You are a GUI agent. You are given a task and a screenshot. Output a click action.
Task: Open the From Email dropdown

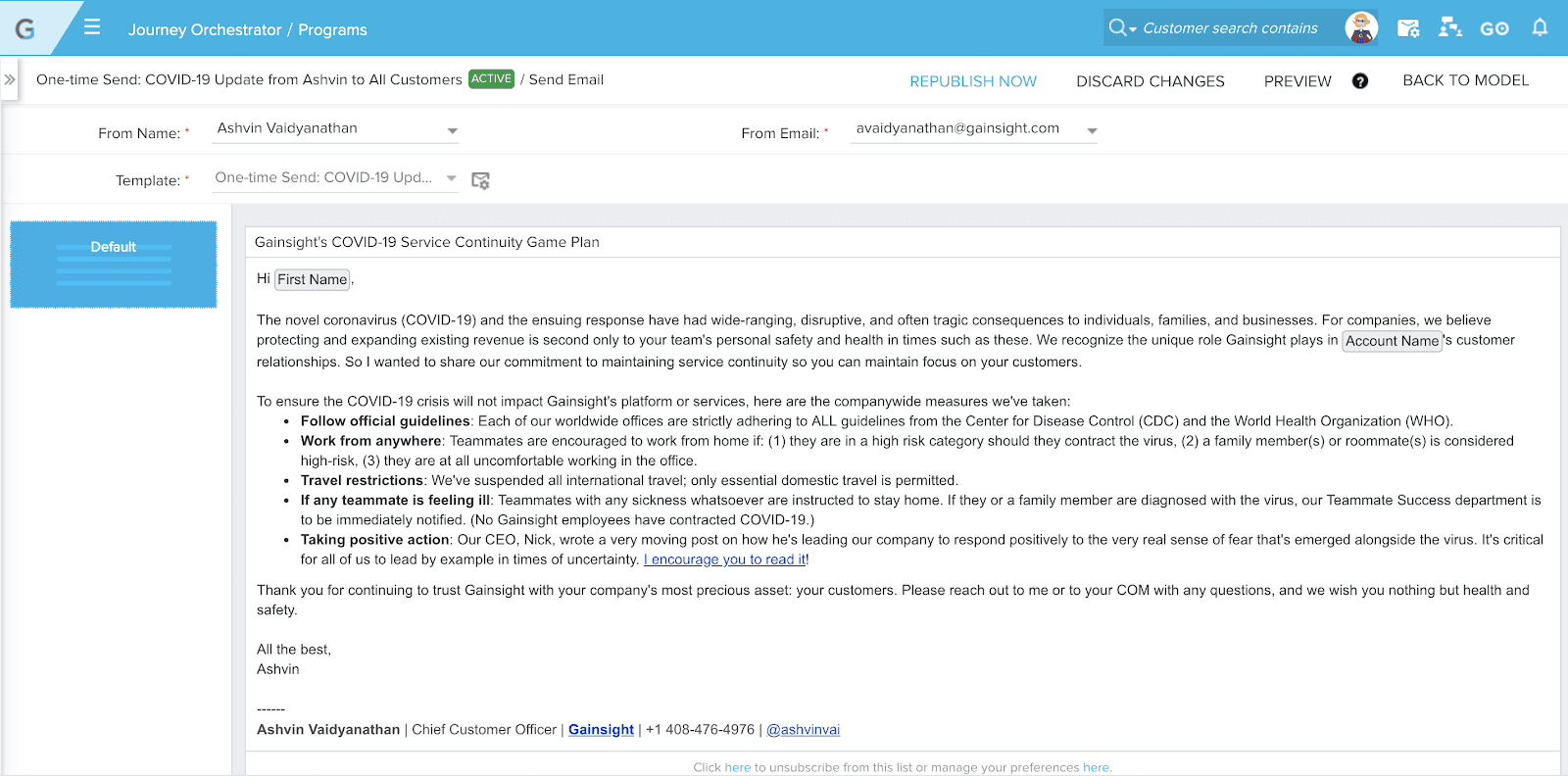[x=1092, y=130]
